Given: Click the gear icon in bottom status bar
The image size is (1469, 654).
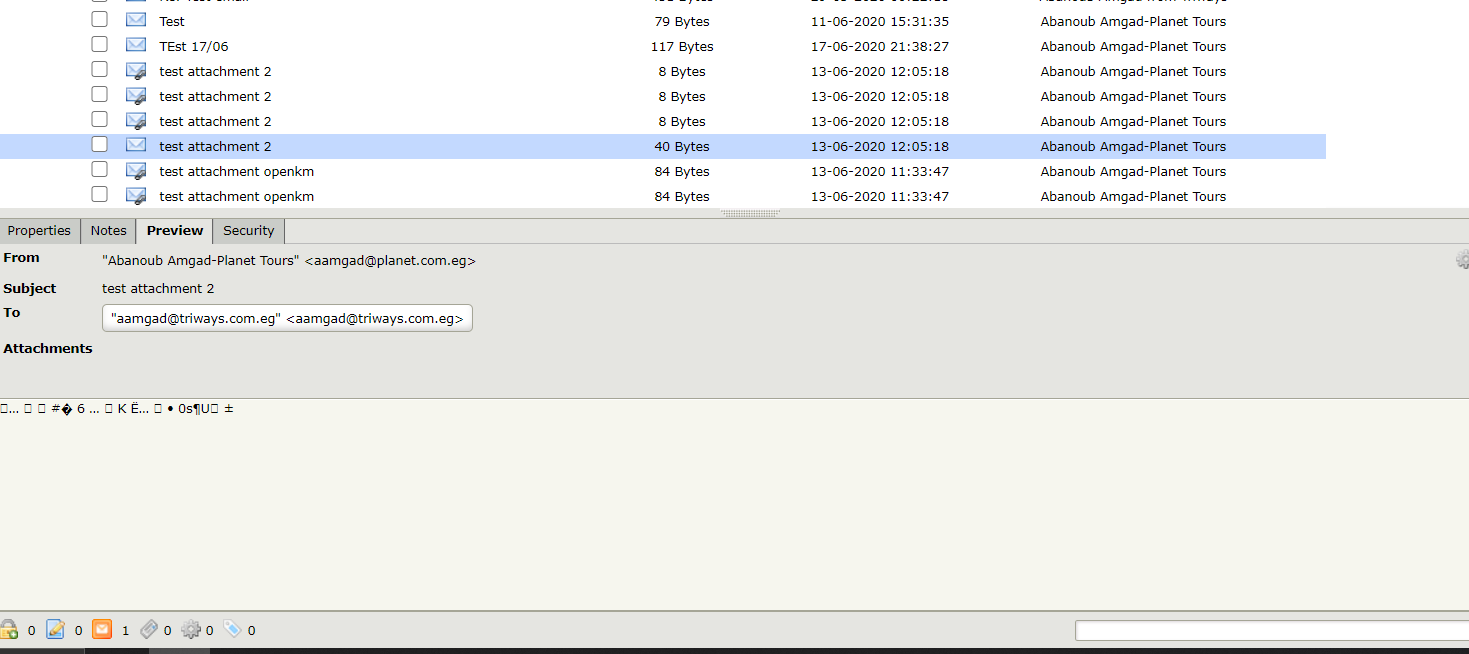Looking at the screenshot, I should [191, 630].
